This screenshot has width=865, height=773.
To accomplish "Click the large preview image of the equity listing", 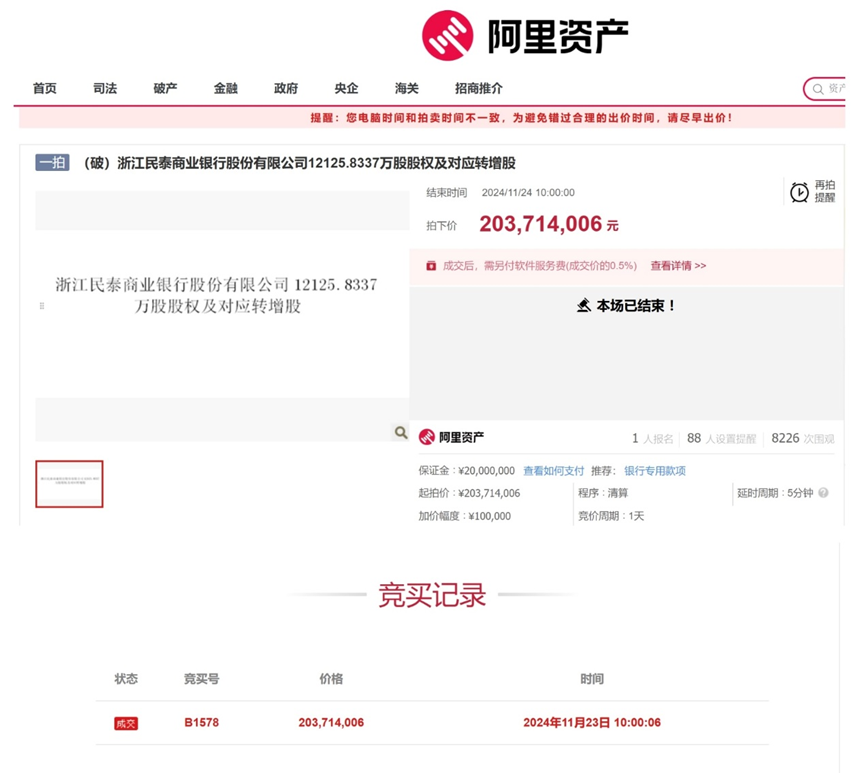I will click(x=222, y=316).
